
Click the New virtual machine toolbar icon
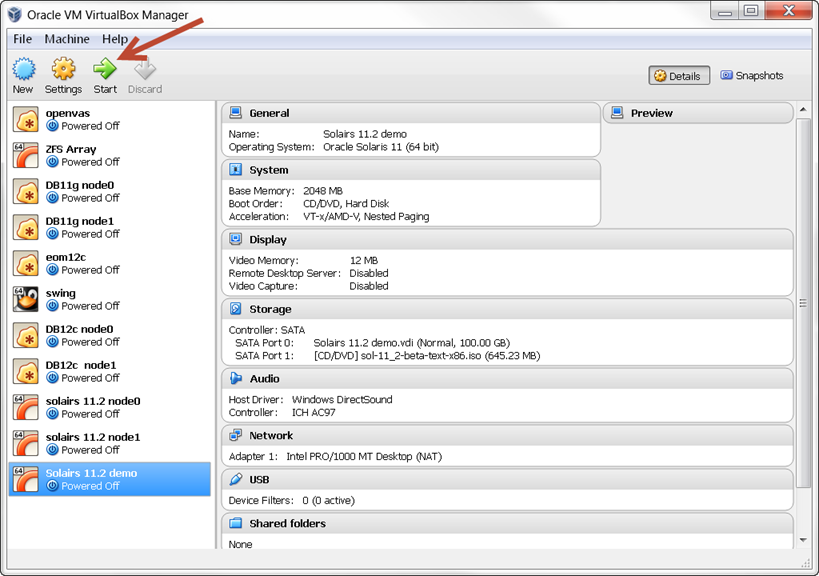click(24, 69)
